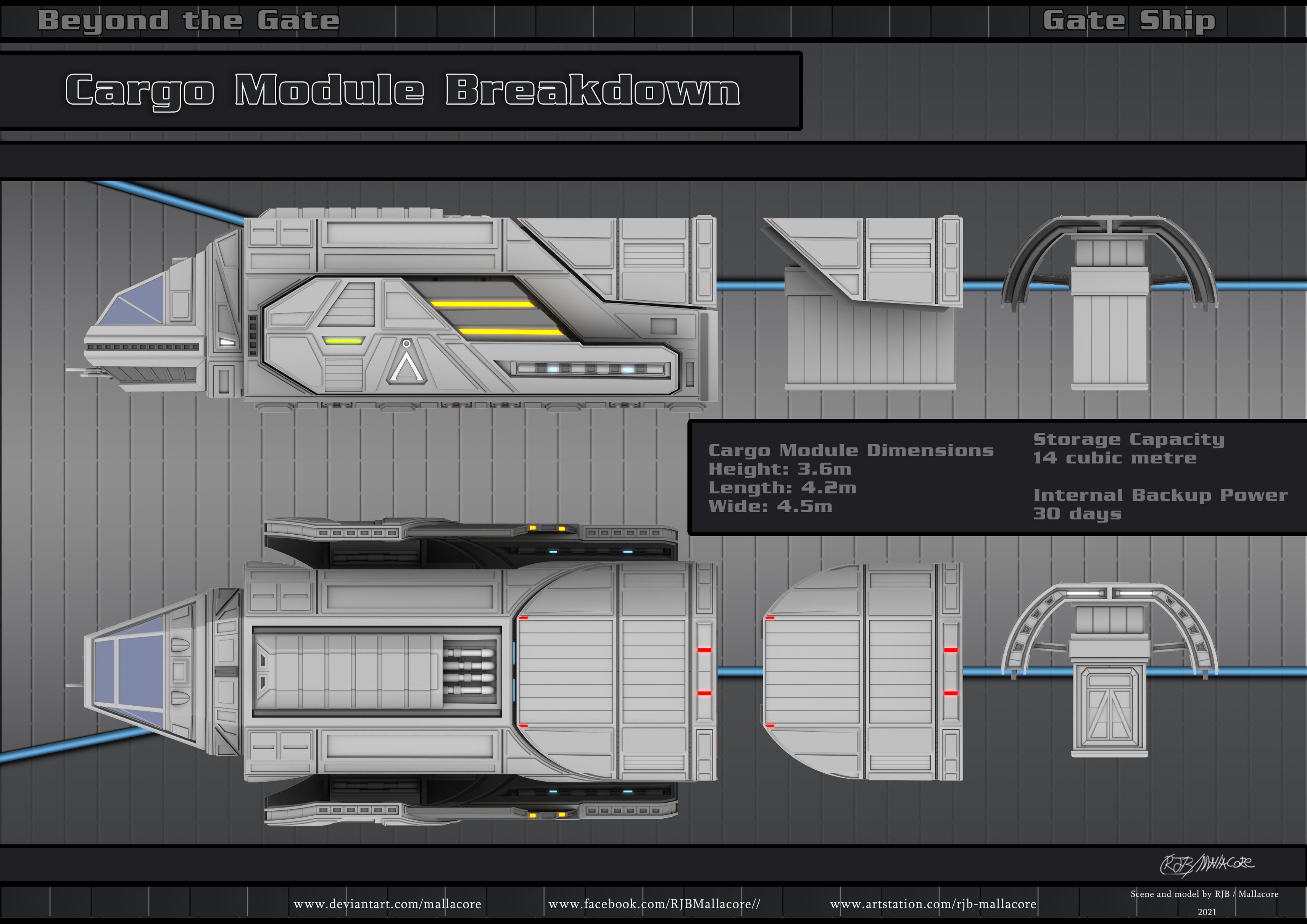This screenshot has width=1307, height=924.
Task: Click the side-view detached cargo module
Action: [862, 302]
